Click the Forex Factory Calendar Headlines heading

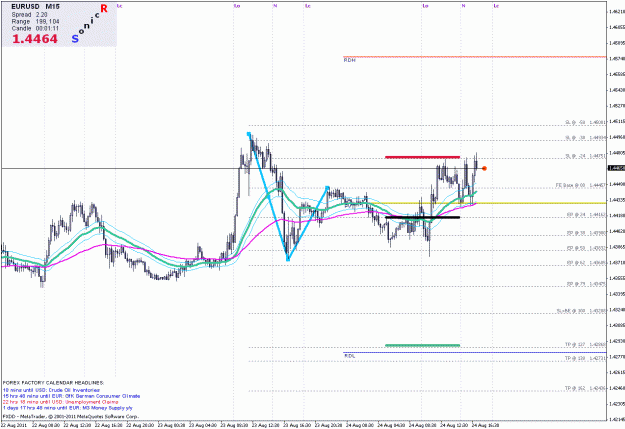[53, 383]
